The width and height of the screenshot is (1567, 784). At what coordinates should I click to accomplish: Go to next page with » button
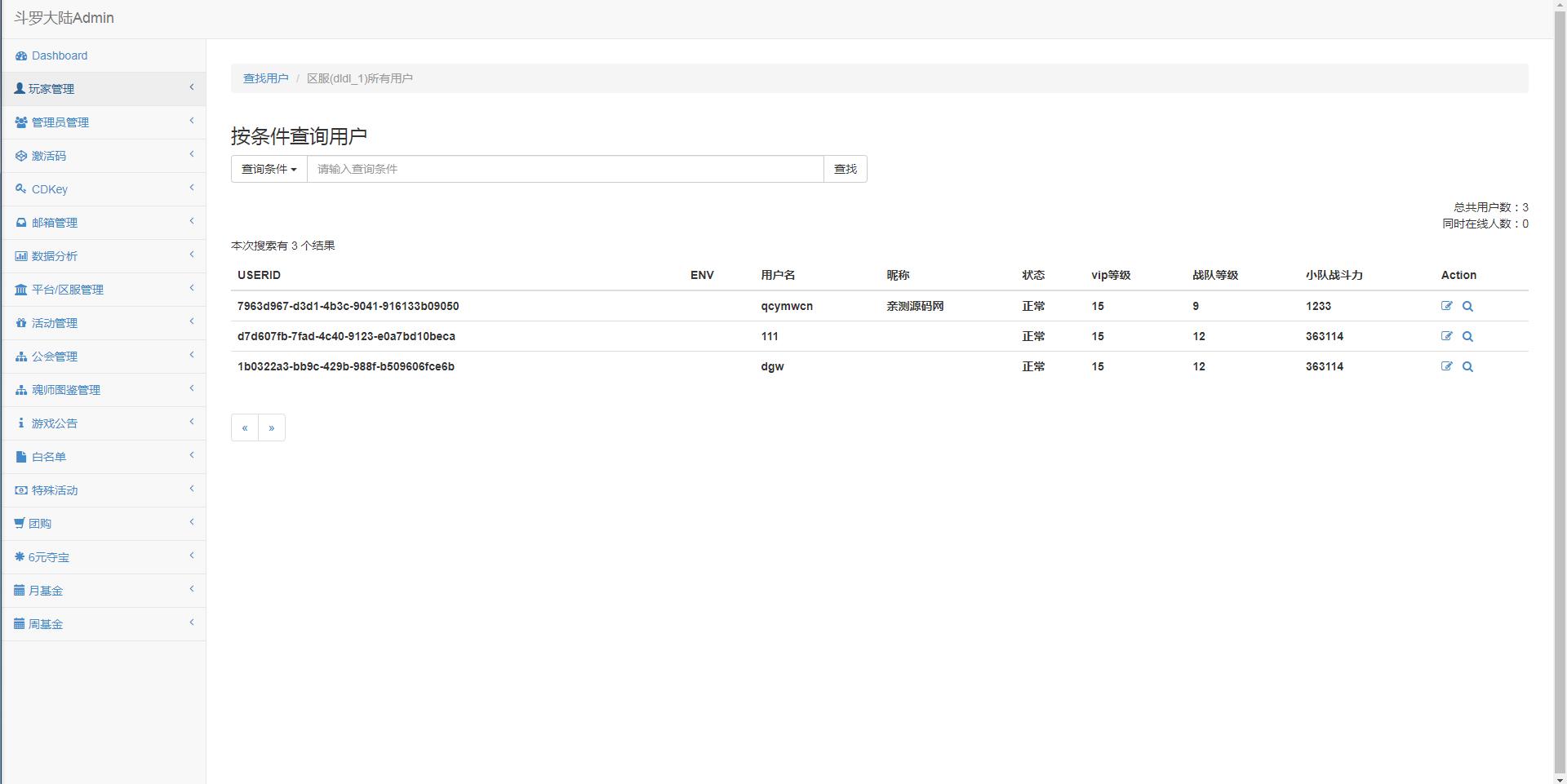pyautogui.click(x=272, y=427)
